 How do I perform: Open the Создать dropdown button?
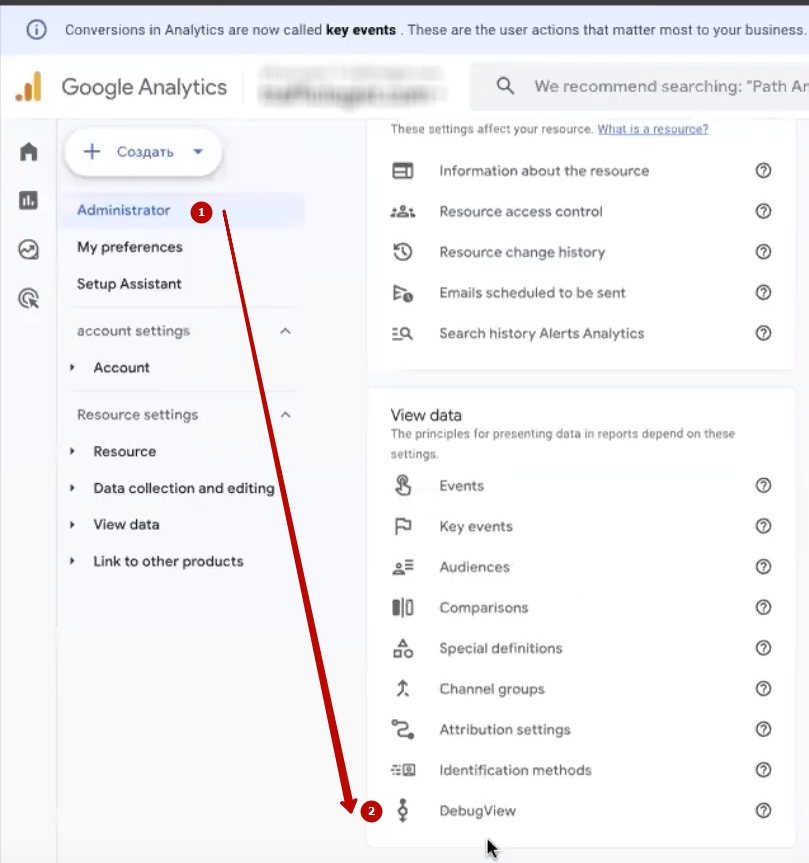click(143, 152)
